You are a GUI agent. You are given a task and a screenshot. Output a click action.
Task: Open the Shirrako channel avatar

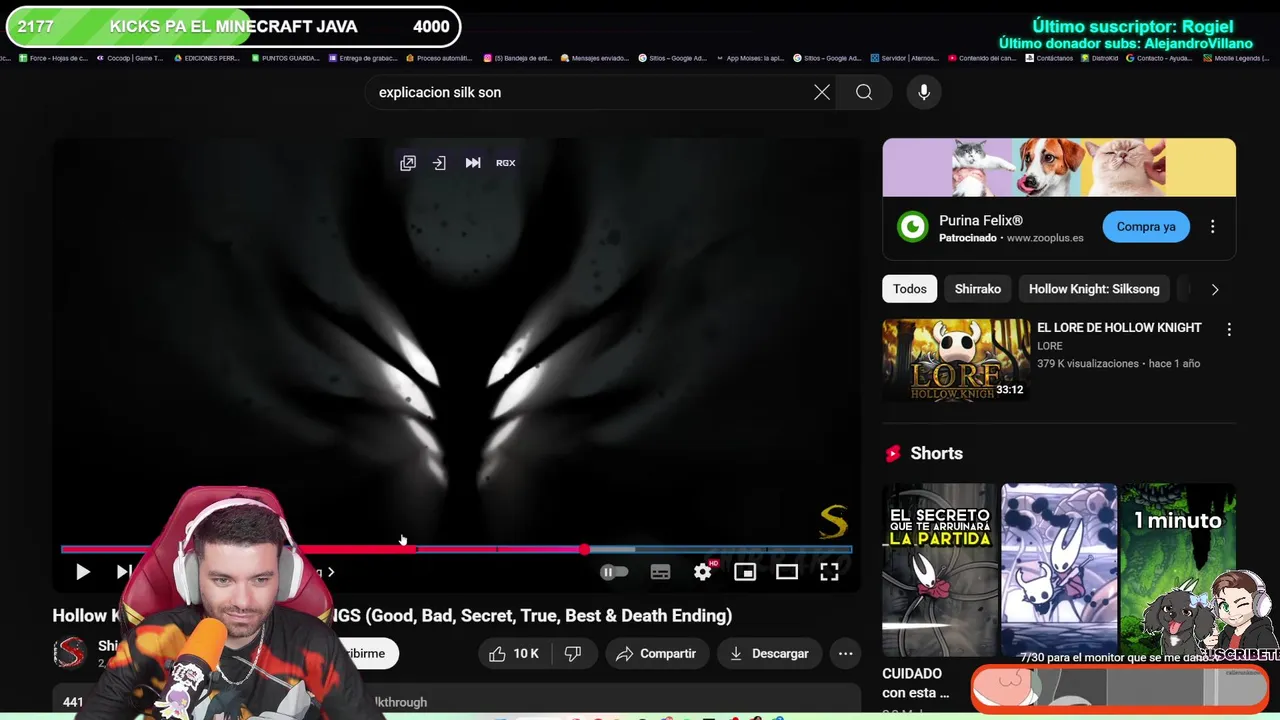pos(70,653)
